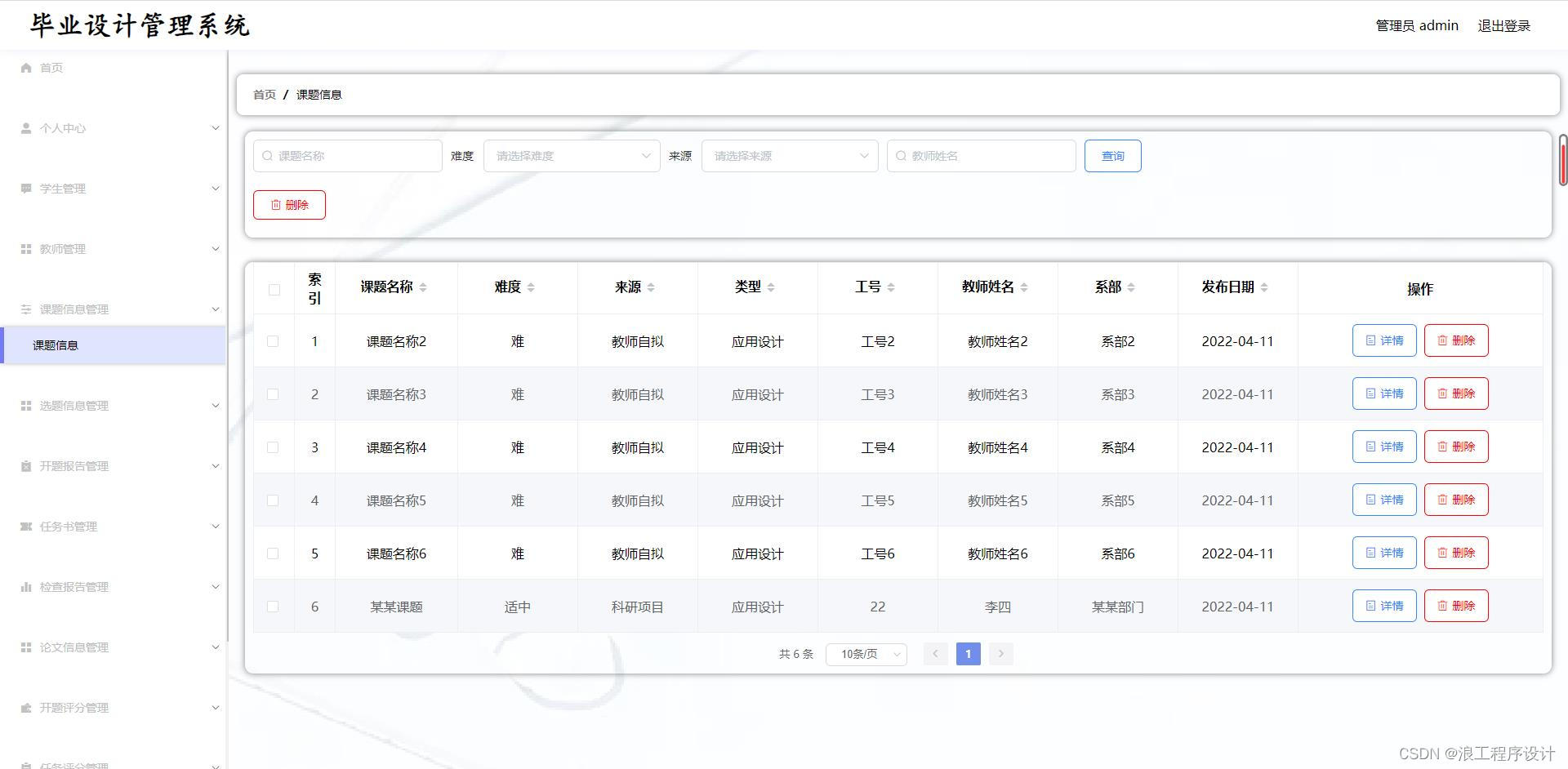This screenshot has height=769, width=1568.
Task: Expand the 选题信息管理 menu chevron
Action: point(216,406)
